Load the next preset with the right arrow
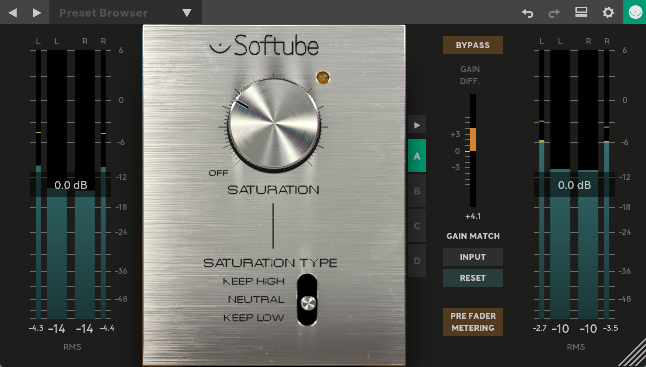The height and width of the screenshot is (367, 646). point(37,13)
